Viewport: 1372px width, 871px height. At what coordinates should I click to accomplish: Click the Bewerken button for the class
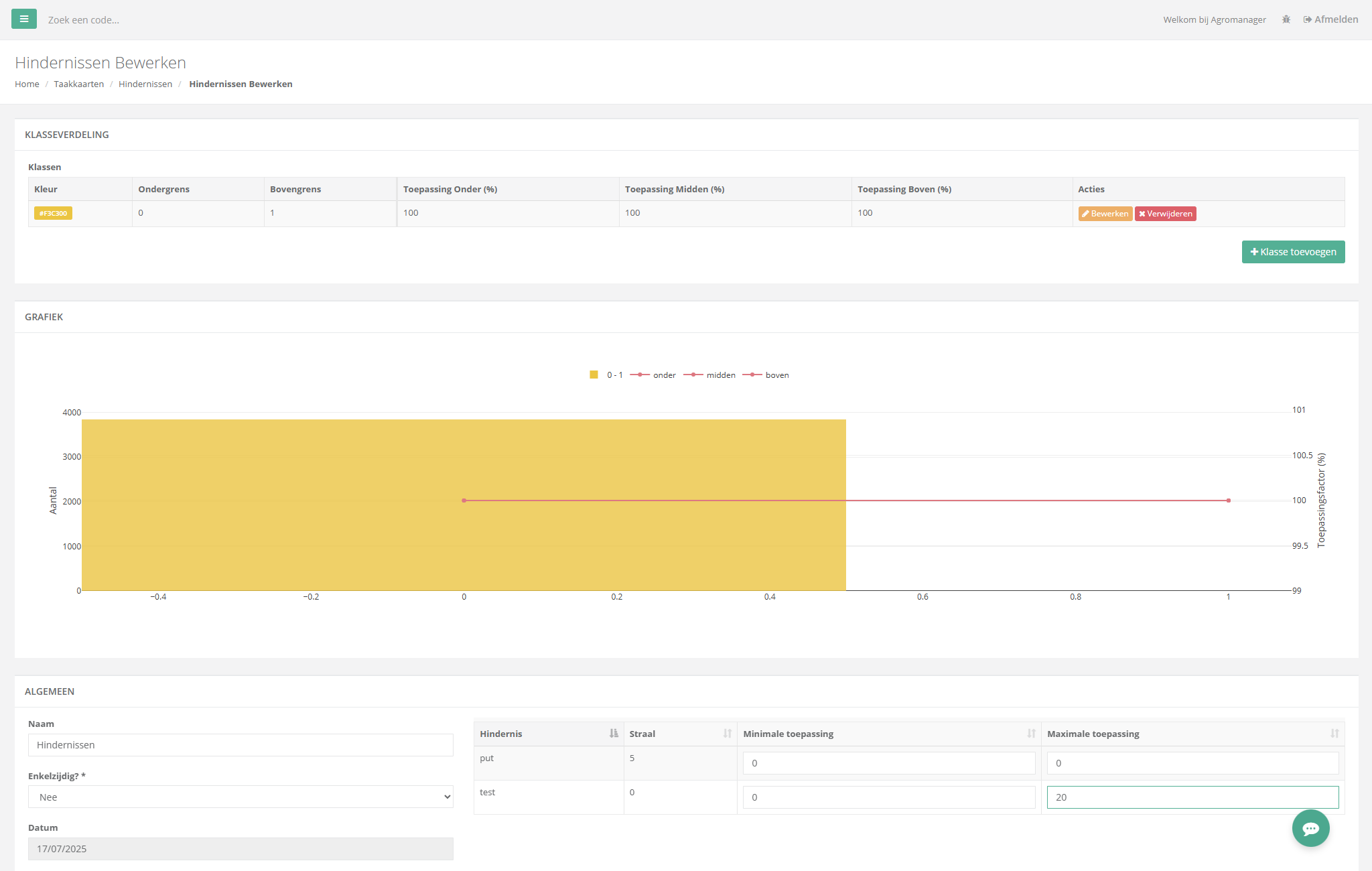pos(1105,214)
